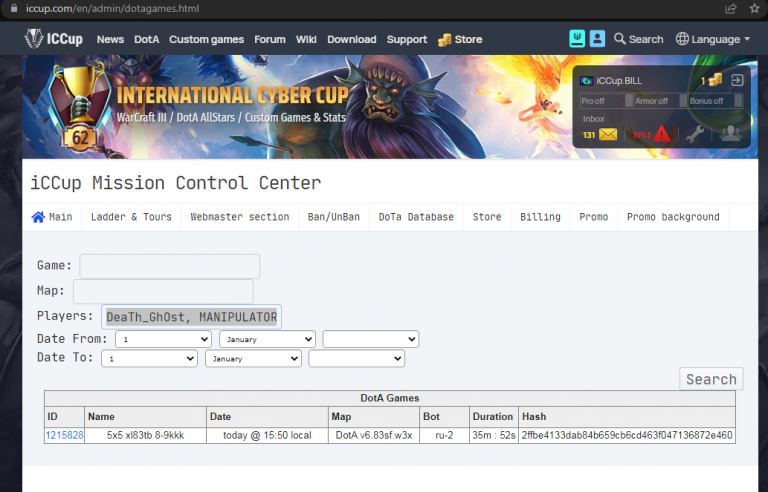Expand the Date From month dropdown
768x492 pixels.
(267, 339)
